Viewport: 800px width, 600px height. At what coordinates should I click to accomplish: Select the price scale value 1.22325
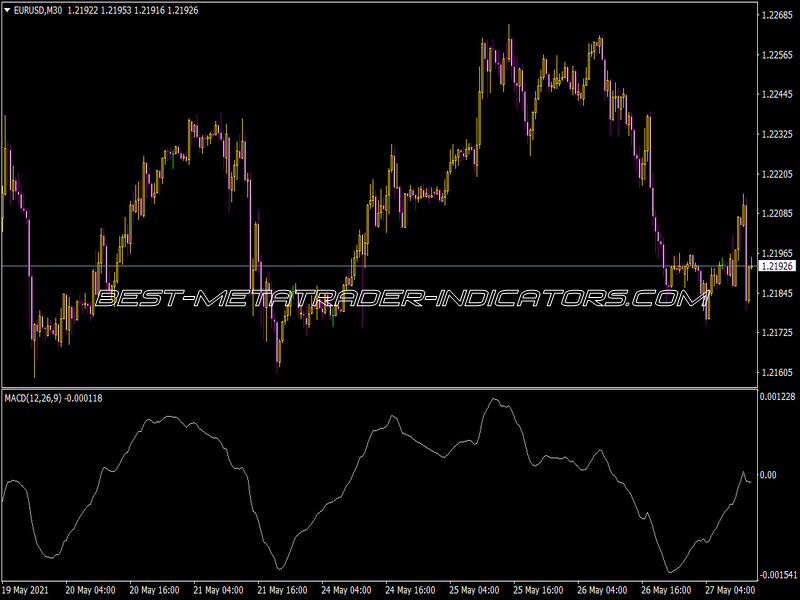(777, 134)
